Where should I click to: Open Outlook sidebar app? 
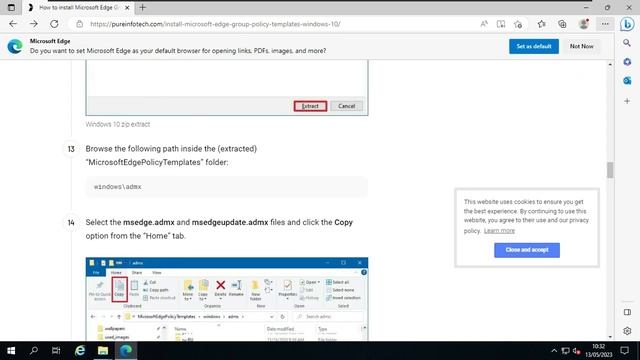pyautogui.click(x=627, y=81)
